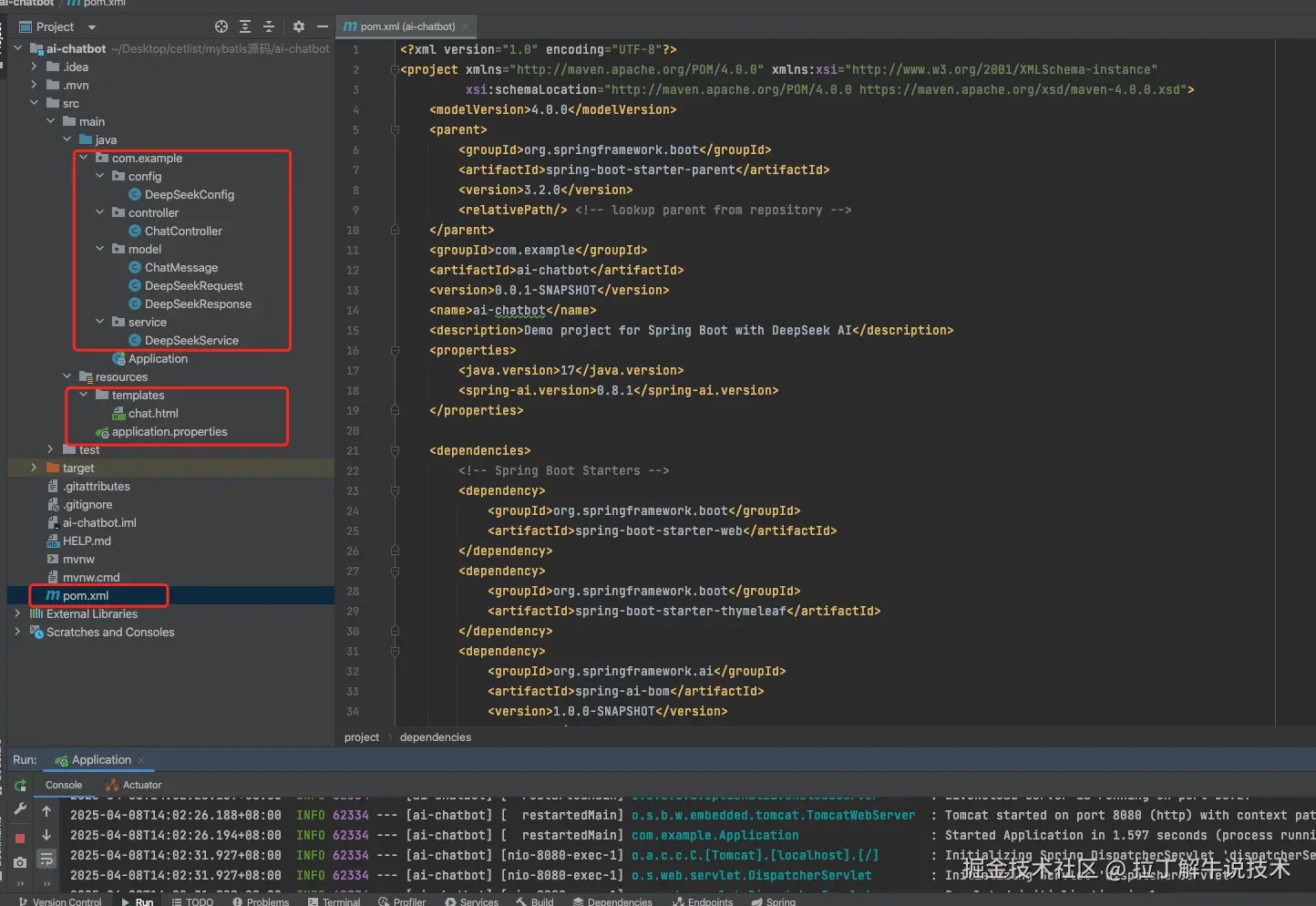
Task: Click the Select Opened File locate icon
Action: pyautogui.click(x=221, y=26)
